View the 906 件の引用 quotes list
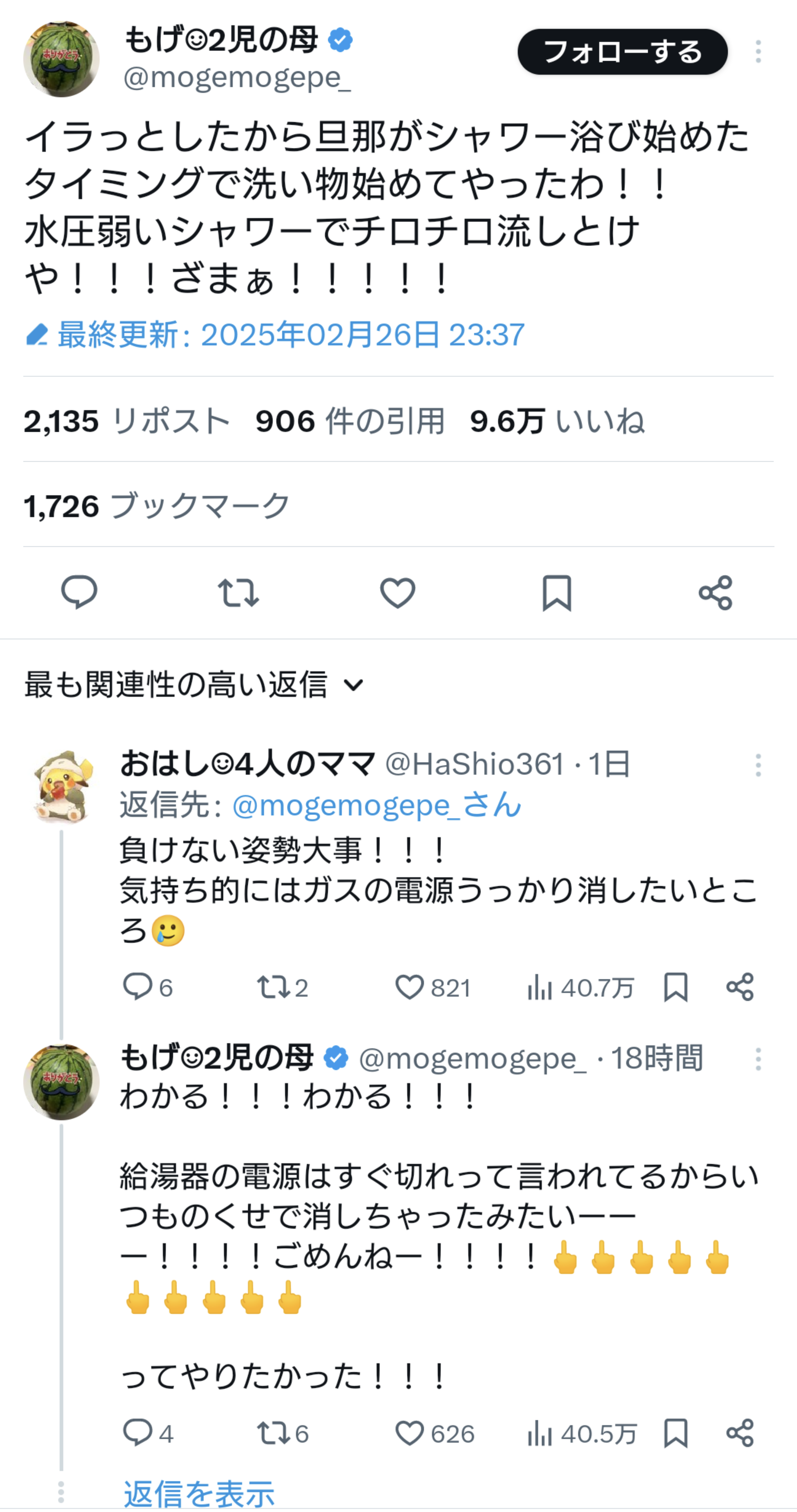 click(x=350, y=421)
